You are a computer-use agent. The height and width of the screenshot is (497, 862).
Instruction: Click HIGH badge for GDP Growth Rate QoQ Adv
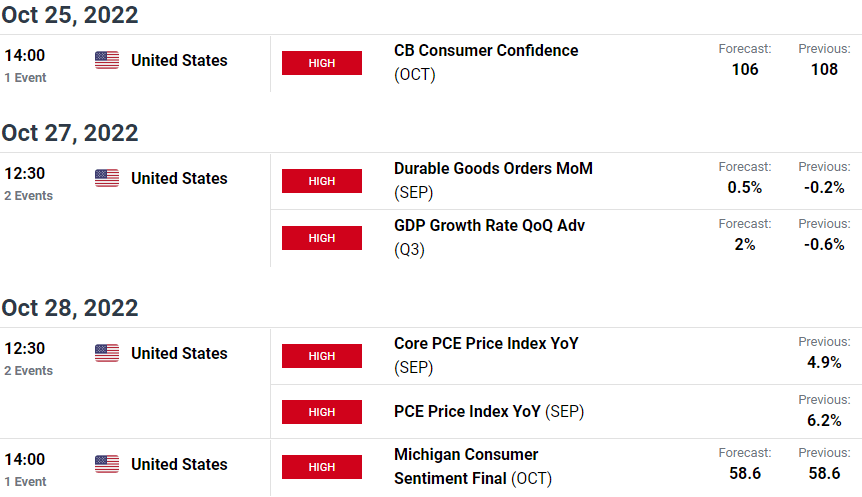coord(322,238)
